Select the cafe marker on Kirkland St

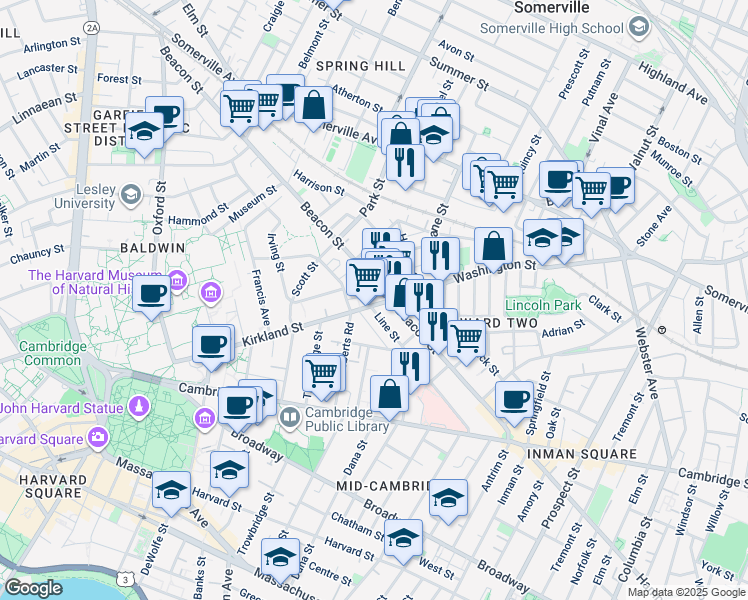(x=211, y=346)
